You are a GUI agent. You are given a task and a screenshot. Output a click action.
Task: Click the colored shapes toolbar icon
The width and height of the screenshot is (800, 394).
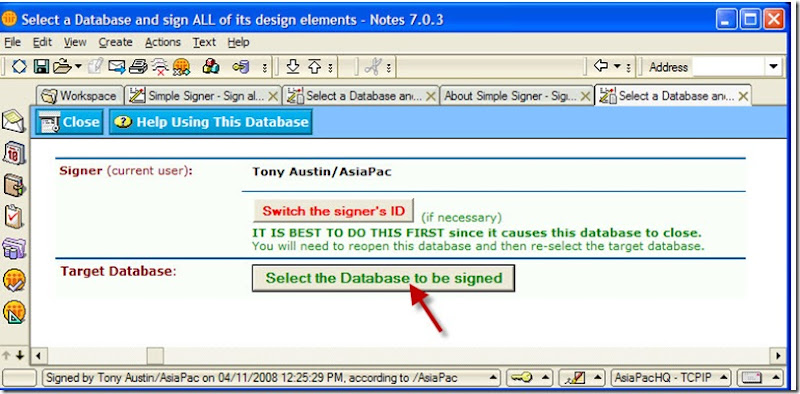click(x=211, y=66)
